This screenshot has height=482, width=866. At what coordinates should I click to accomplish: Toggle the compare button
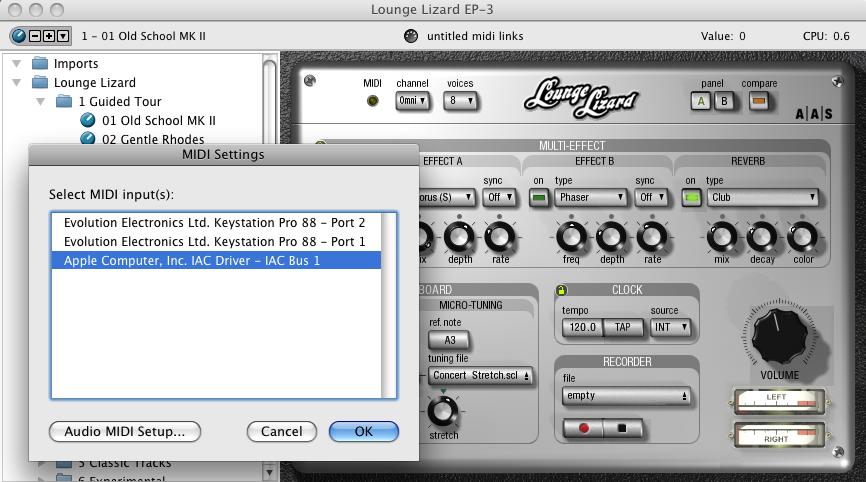(x=759, y=102)
